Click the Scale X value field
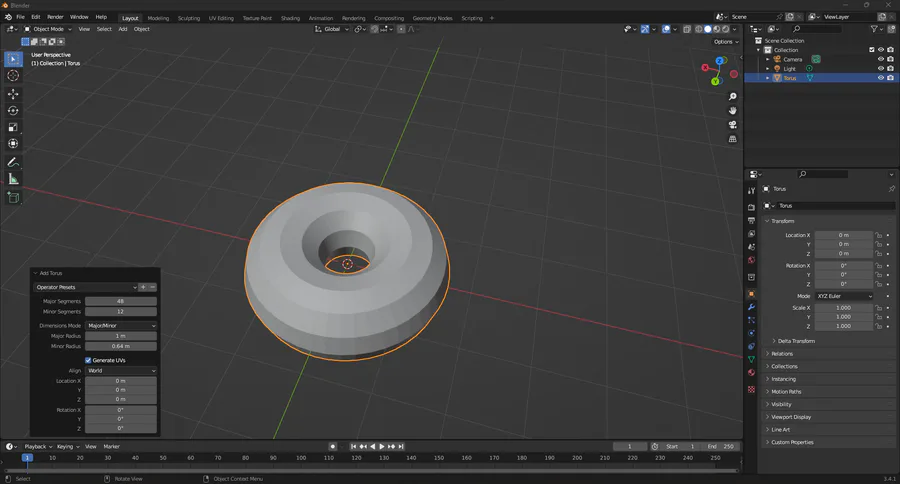Viewport: 900px width, 484px height. pos(843,308)
